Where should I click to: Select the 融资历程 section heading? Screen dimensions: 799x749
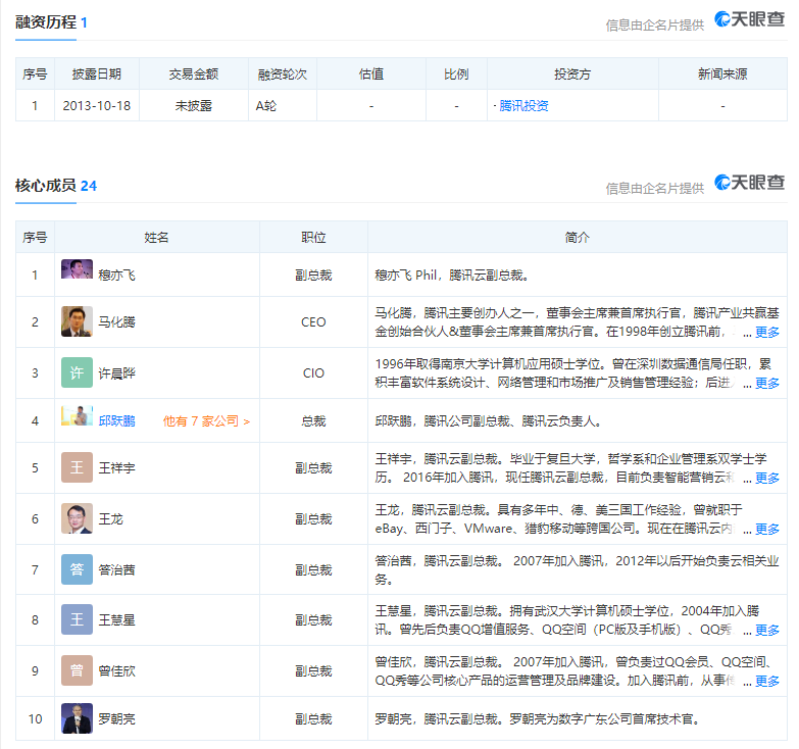45,22
